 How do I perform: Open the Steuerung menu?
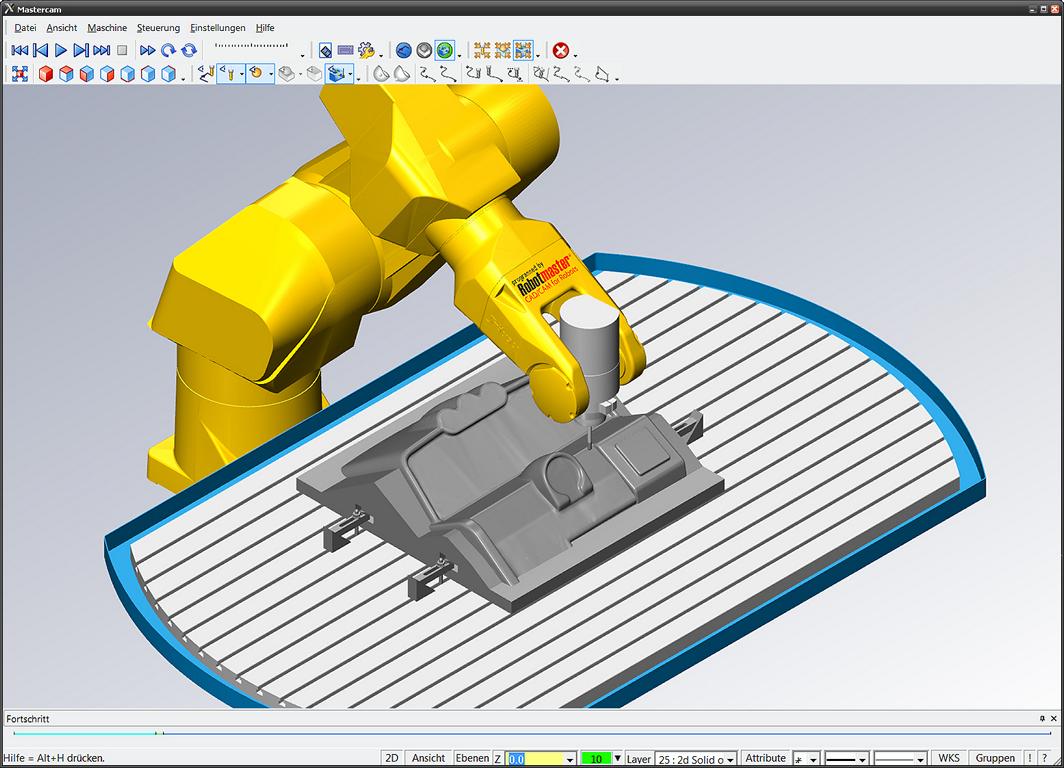pyautogui.click(x=158, y=28)
